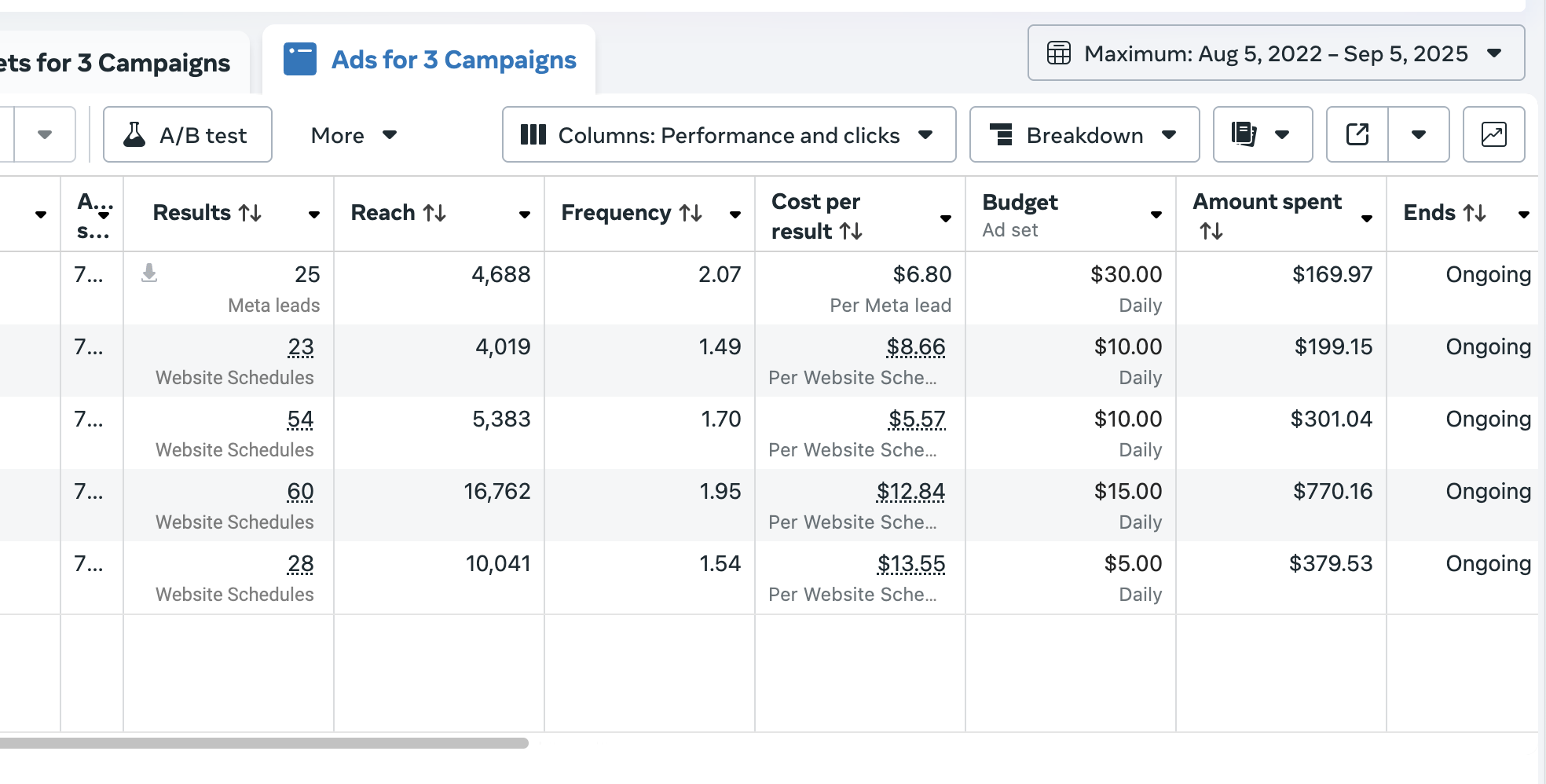Sort the Reach column

click(x=434, y=213)
